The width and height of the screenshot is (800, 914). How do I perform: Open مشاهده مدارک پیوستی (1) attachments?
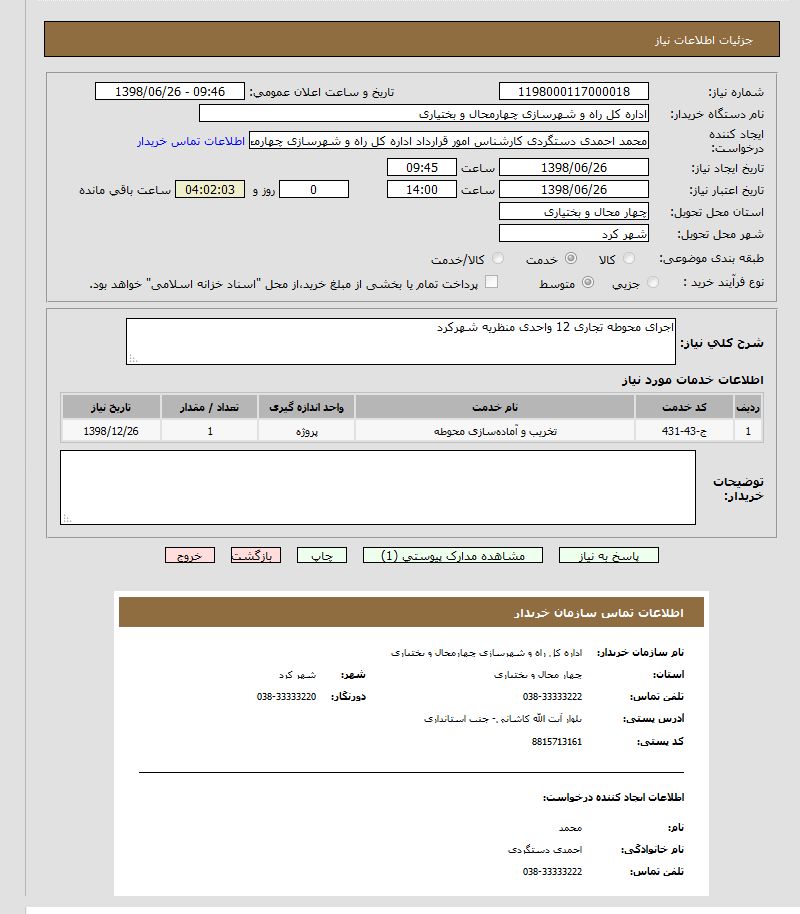[x=452, y=556]
